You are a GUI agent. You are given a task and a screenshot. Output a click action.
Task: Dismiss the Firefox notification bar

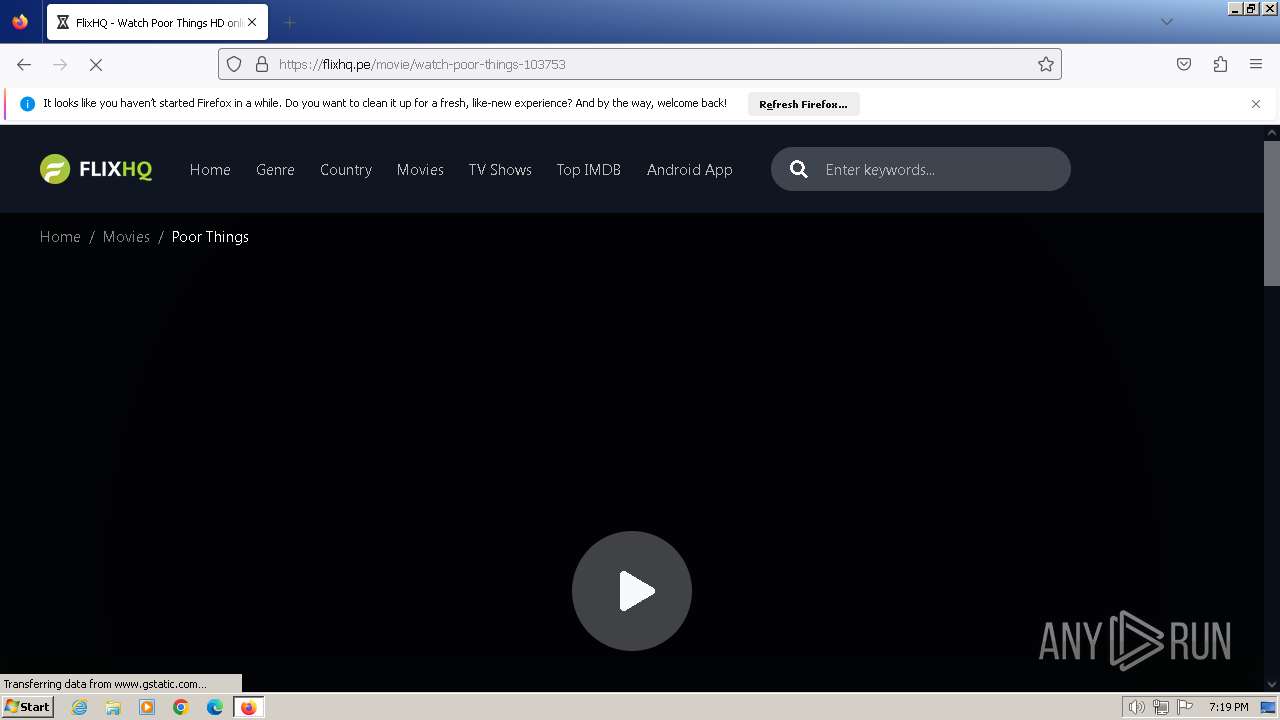coord(1256,104)
